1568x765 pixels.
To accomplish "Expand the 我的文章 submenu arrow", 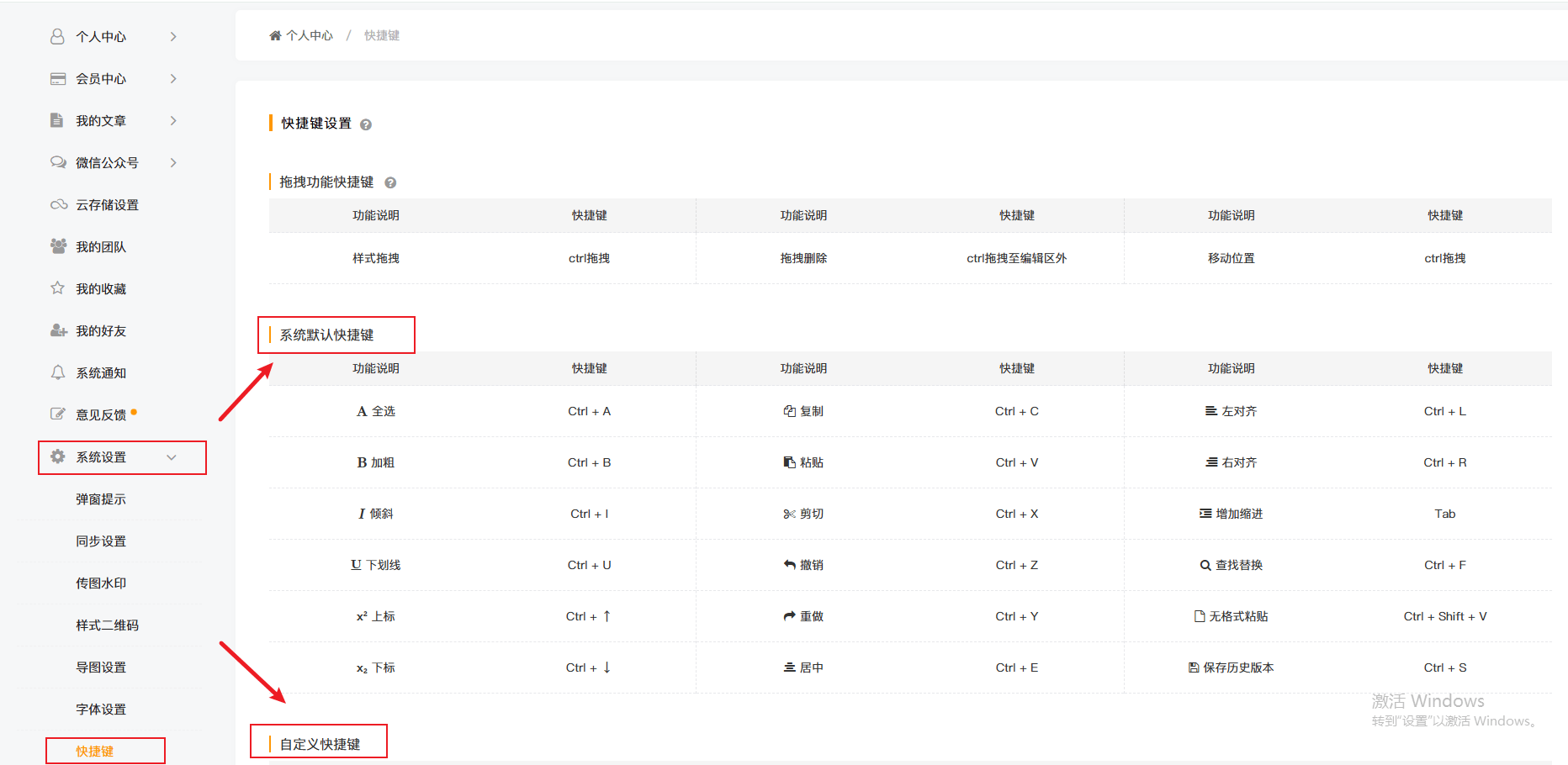I will coord(173,120).
